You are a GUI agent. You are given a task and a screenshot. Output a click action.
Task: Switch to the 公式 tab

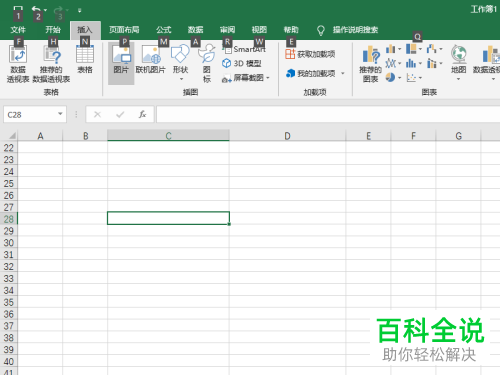click(x=164, y=30)
